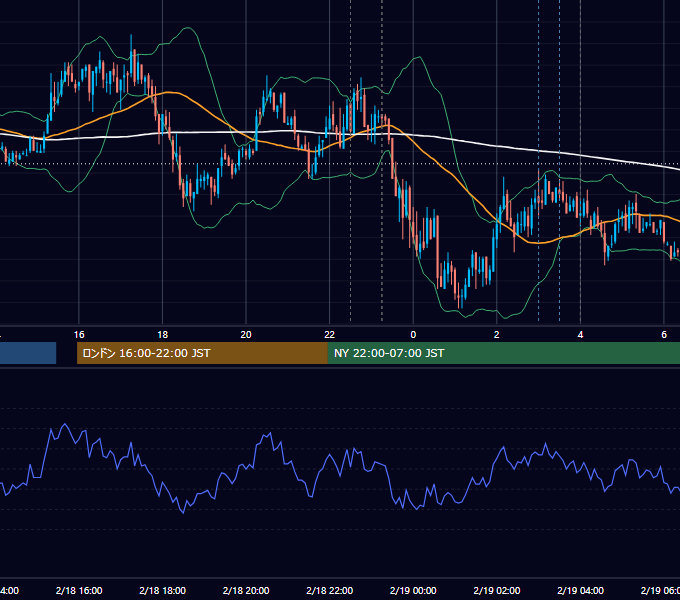Click the 4 hour axis label

point(580,334)
